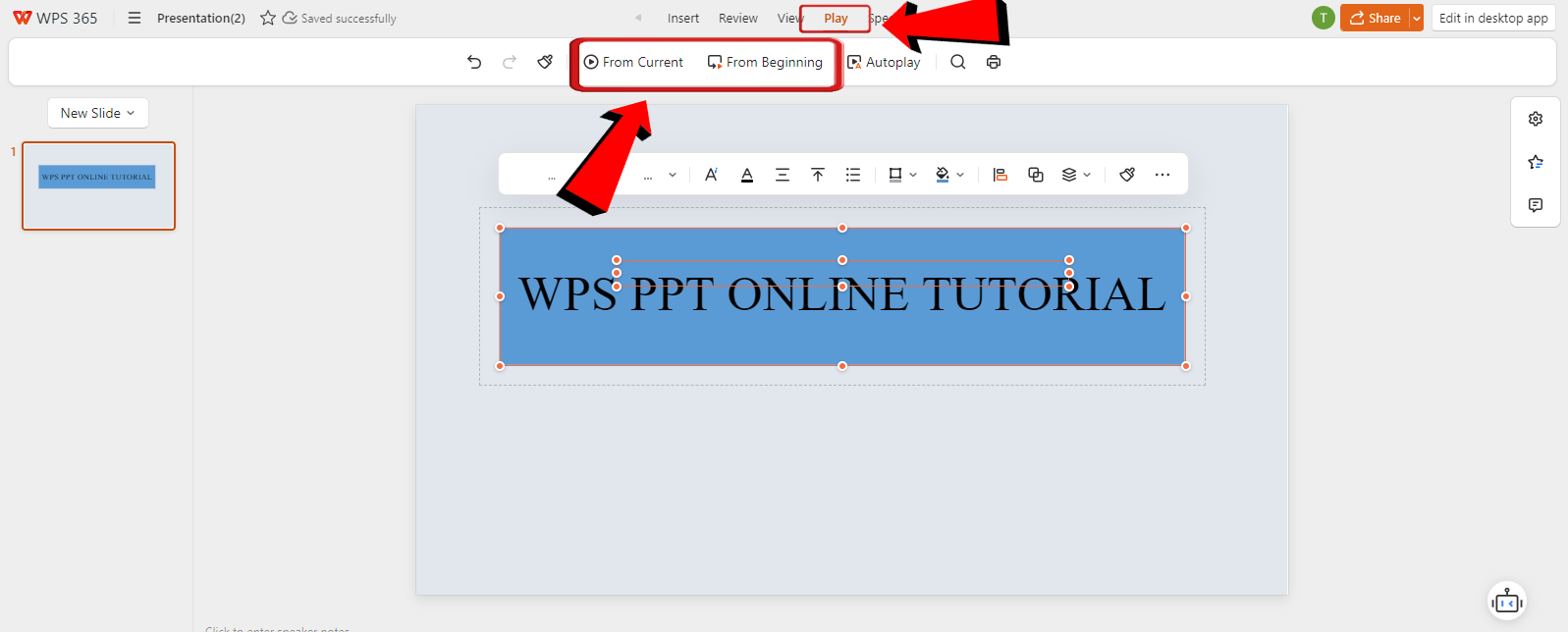Expand the layer order dropdown arrow
Viewport: 1568px width, 632px height.
tap(1087, 175)
